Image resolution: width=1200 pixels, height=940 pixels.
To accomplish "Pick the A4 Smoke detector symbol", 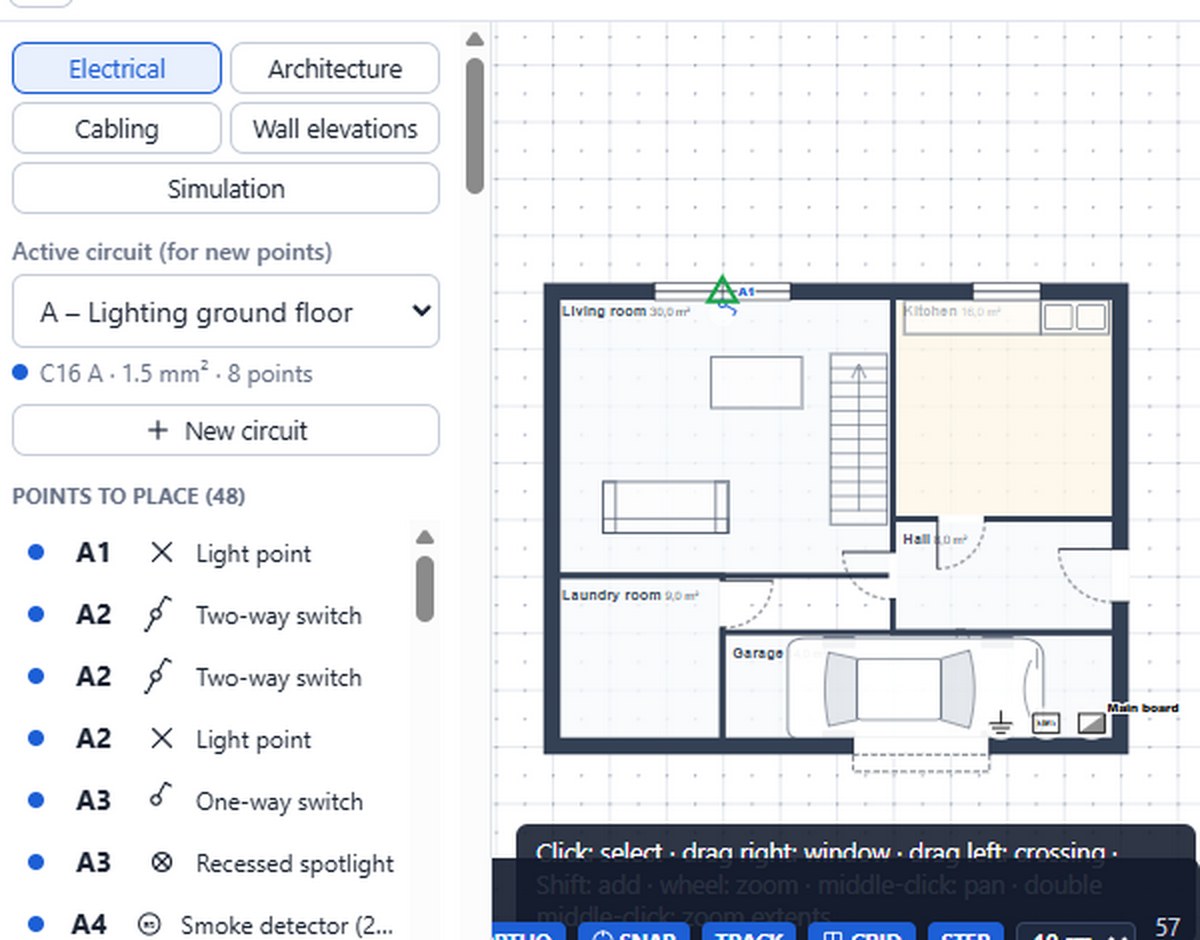I will (x=150, y=925).
